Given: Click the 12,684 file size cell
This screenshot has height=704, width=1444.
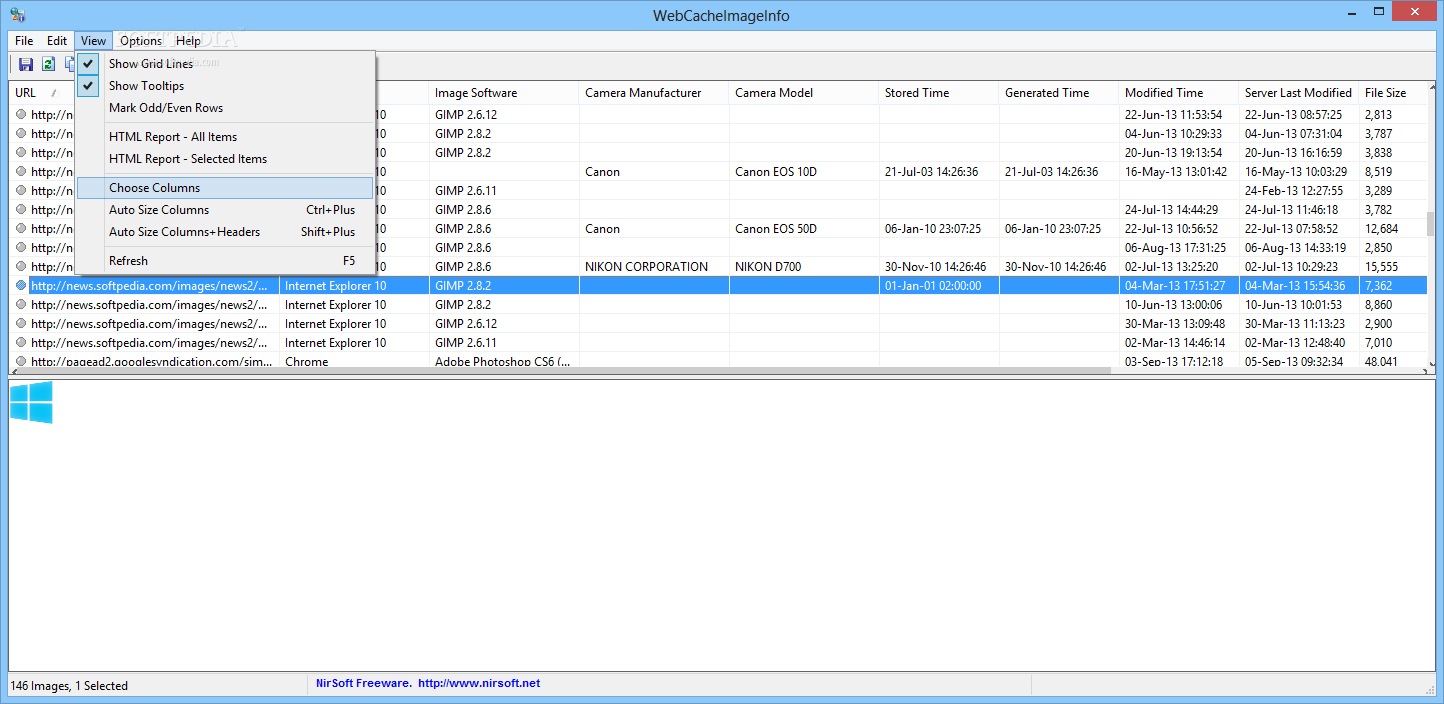Looking at the screenshot, I should click(1392, 229).
